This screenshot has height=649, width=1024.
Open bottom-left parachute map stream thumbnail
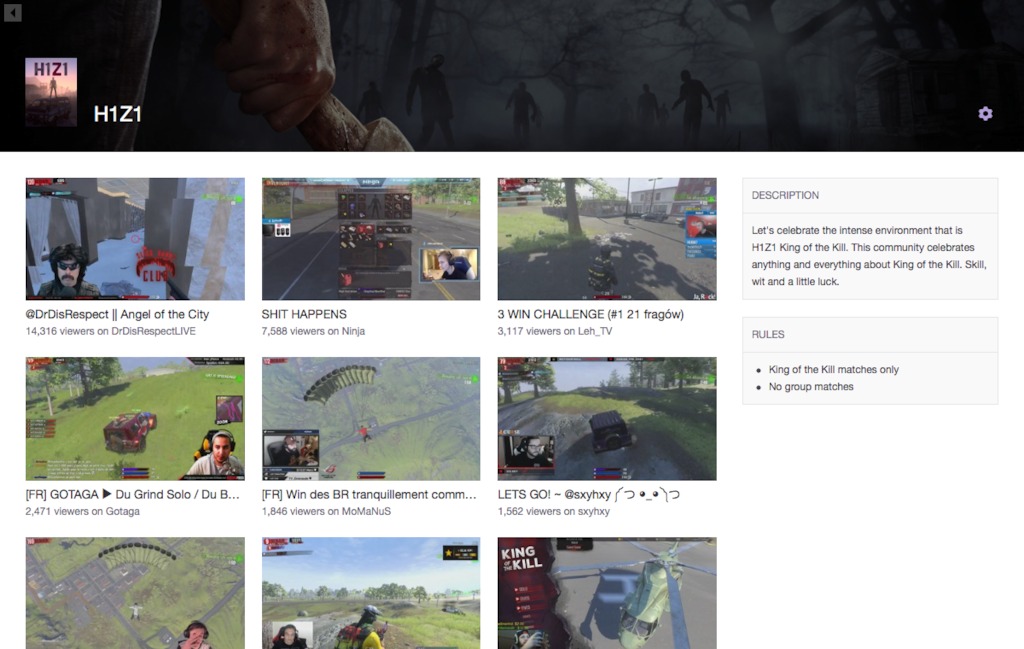pos(135,593)
